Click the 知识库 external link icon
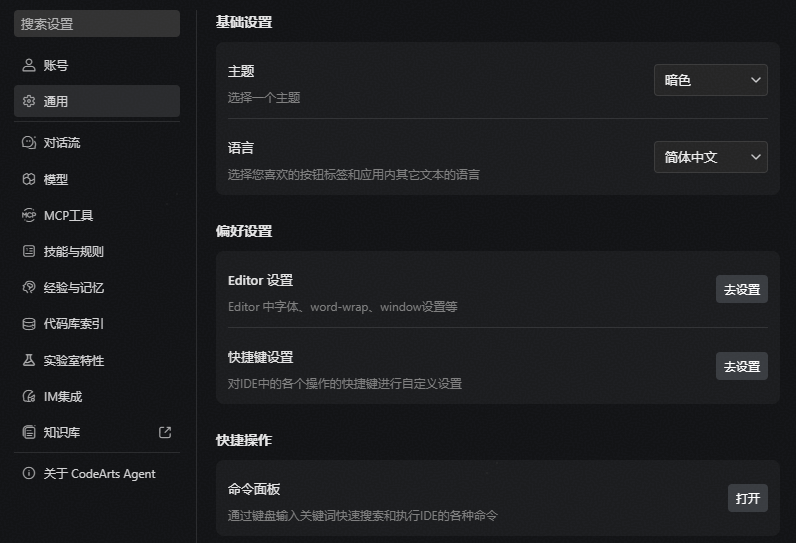796x543 pixels. (x=165, y=432)
